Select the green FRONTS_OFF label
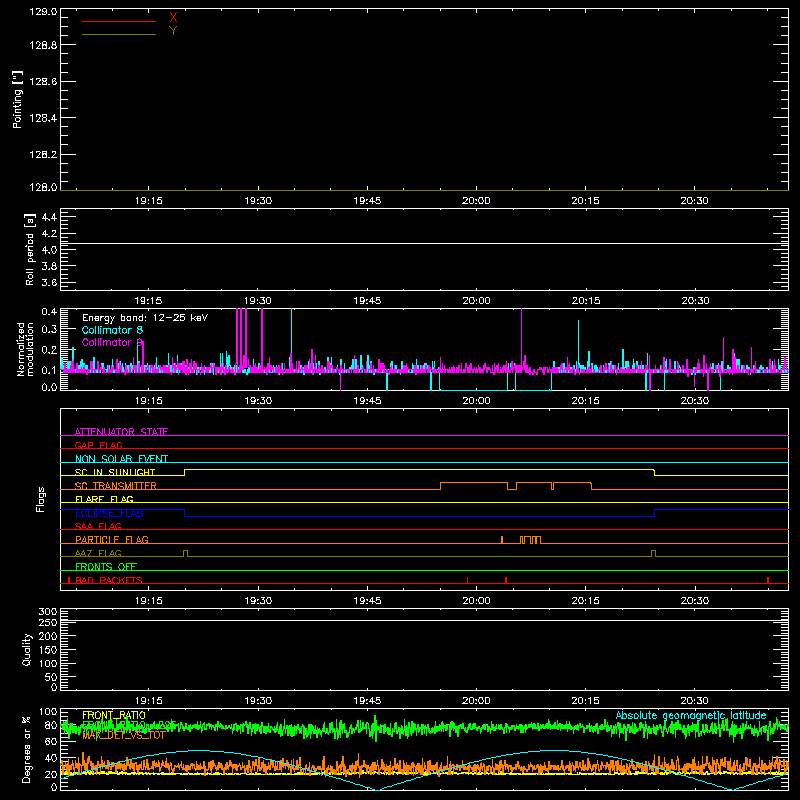 point(106,567)
